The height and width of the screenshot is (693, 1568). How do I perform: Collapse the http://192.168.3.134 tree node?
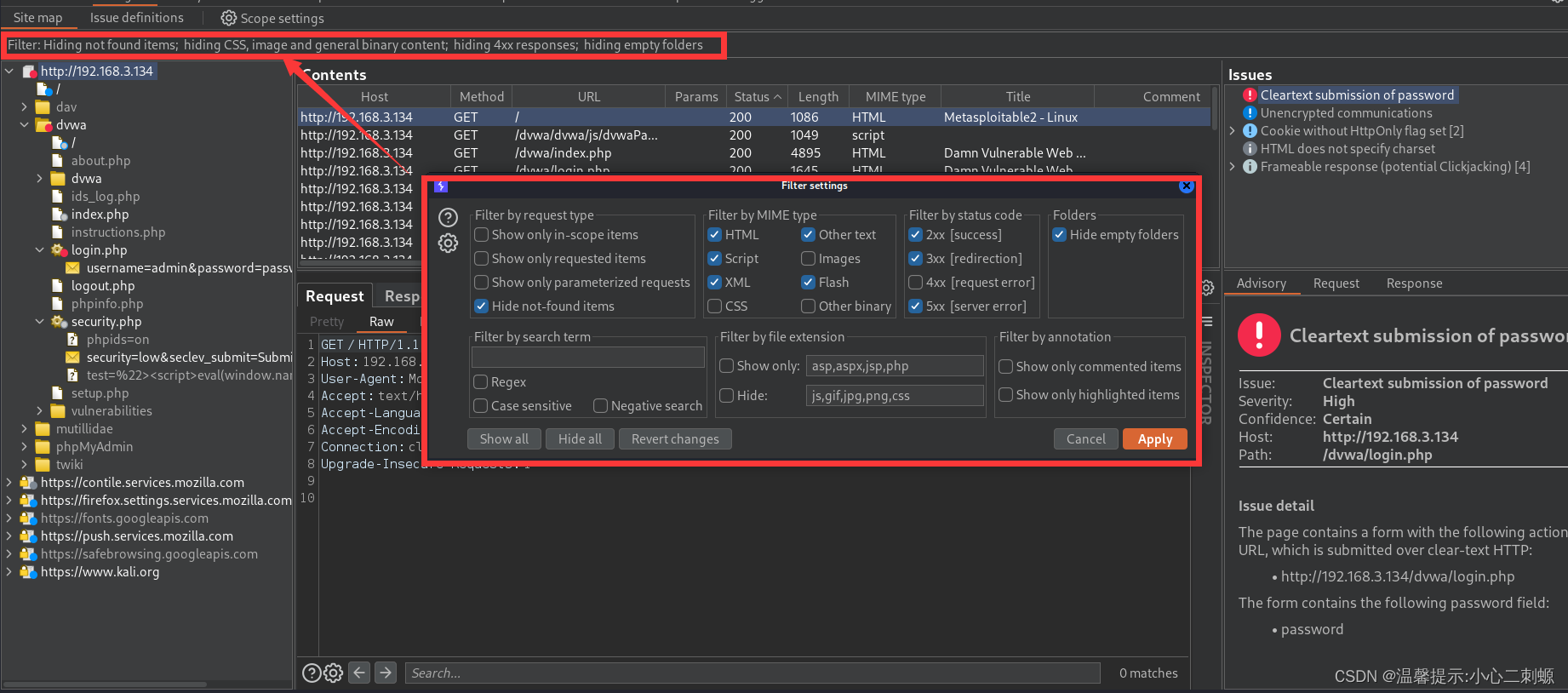pyautogui.click(x=9, y=72)
